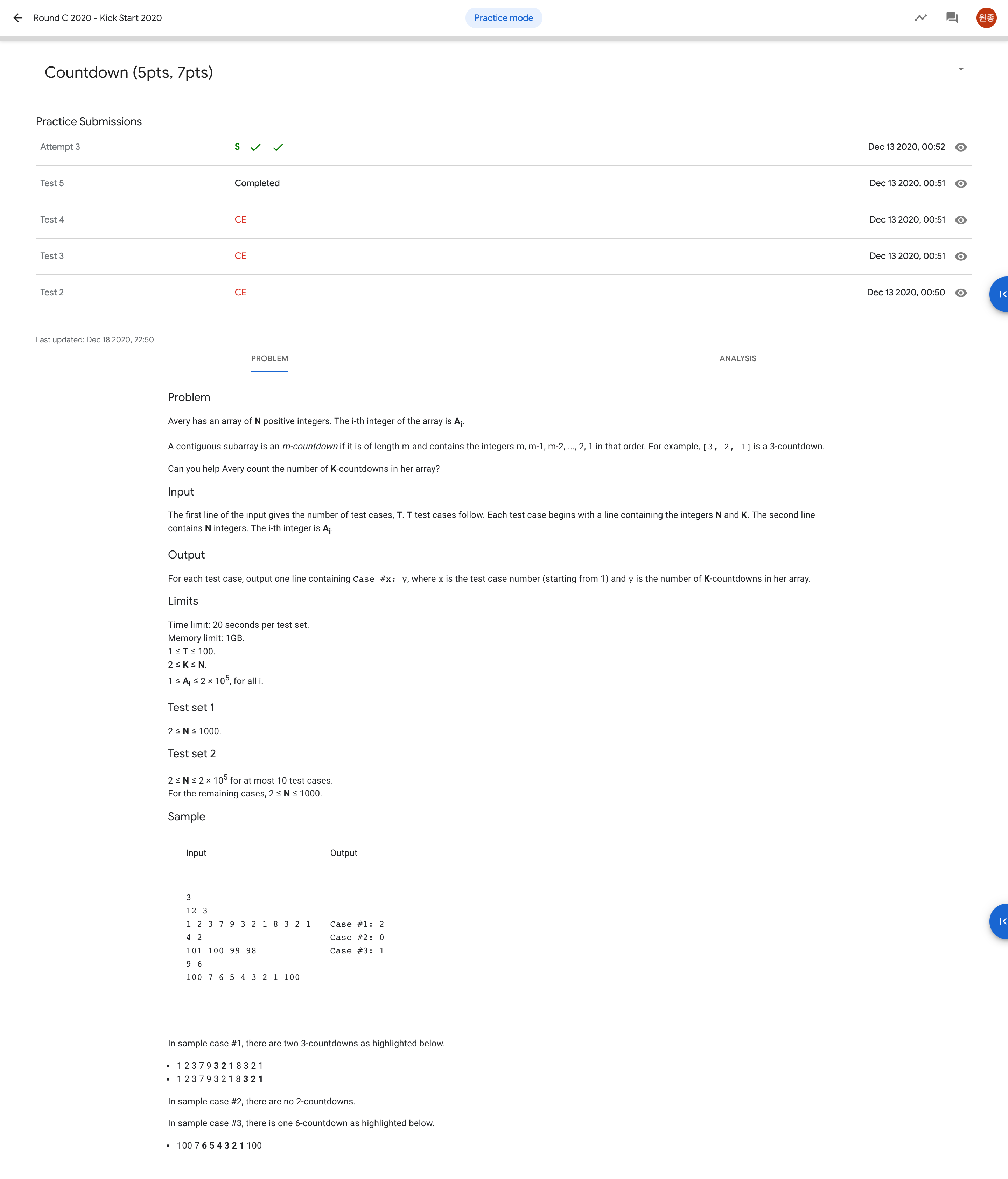Select the PROBLEM tab
The height and width of the screenshot is (1179, 1008).
click(x=269, y=358)
